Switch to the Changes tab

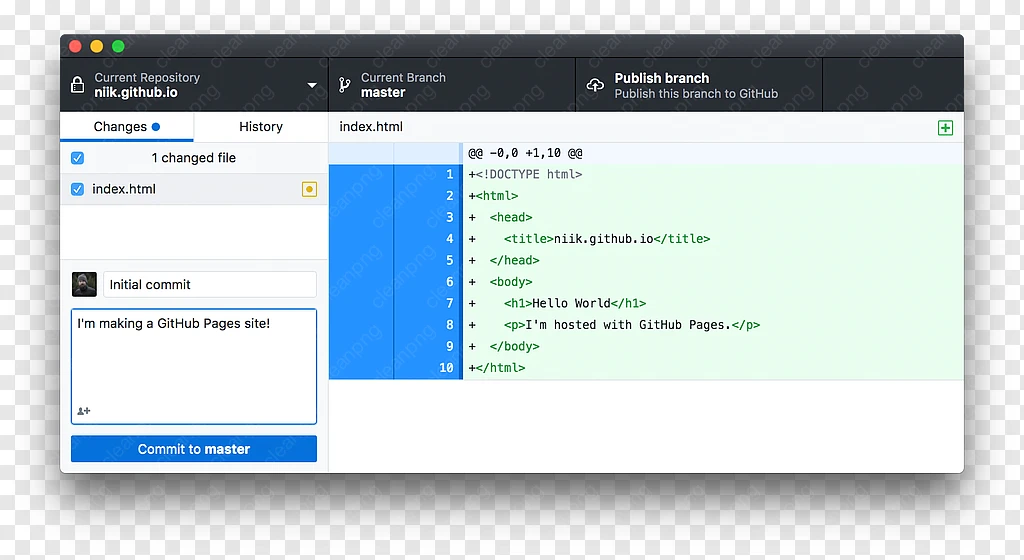point(127,127)
